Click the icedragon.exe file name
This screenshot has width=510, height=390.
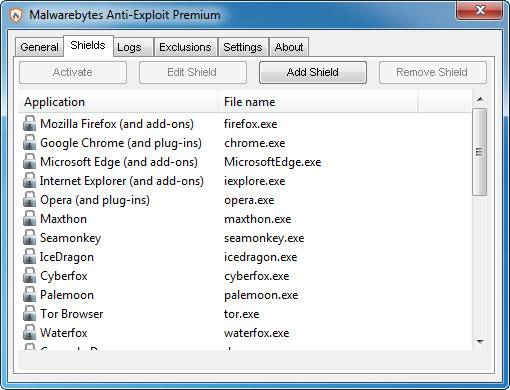click(261, 257)
